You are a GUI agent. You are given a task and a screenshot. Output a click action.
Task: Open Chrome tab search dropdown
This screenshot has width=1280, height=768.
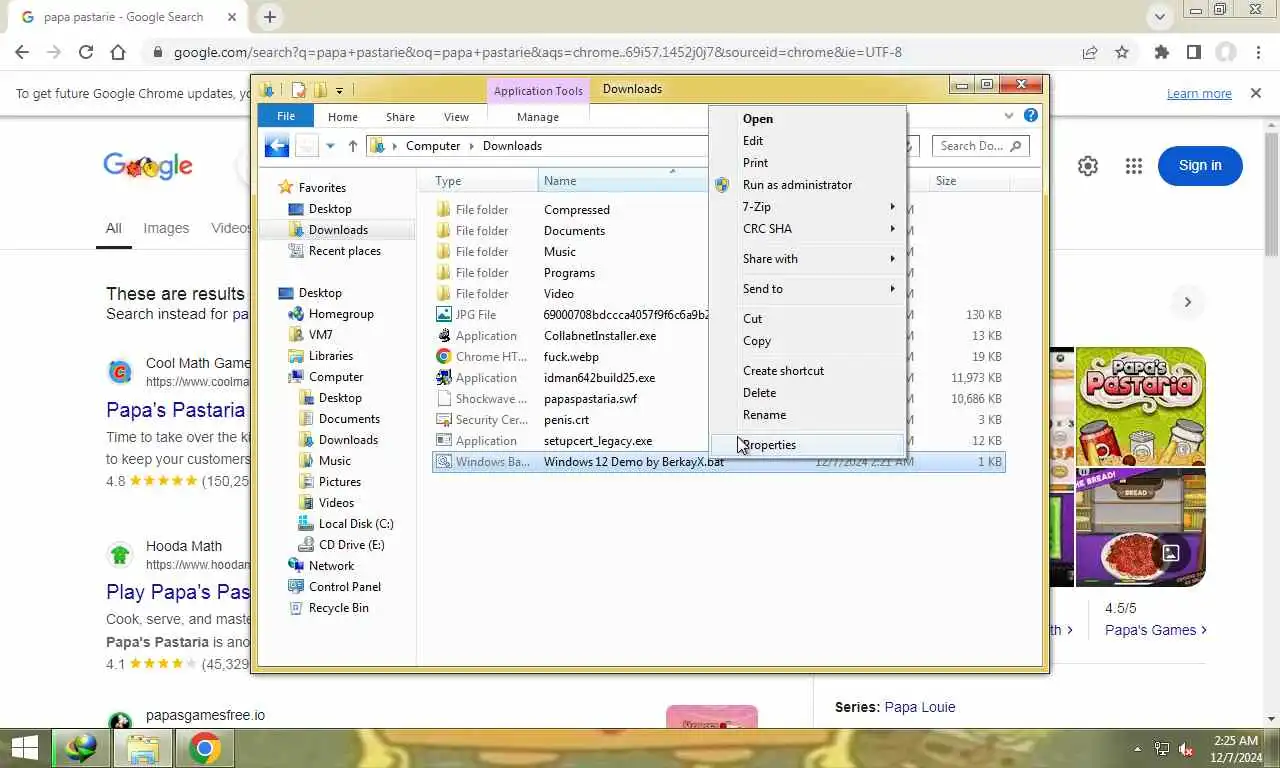click(x=1159, y=17)
